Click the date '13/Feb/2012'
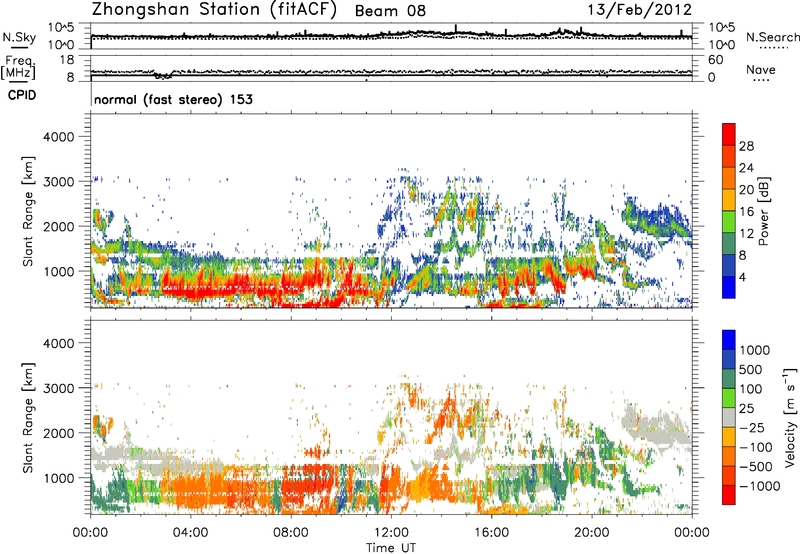This screenshot has height=554, width=800. pyautogui.click(x=640, y=9)
